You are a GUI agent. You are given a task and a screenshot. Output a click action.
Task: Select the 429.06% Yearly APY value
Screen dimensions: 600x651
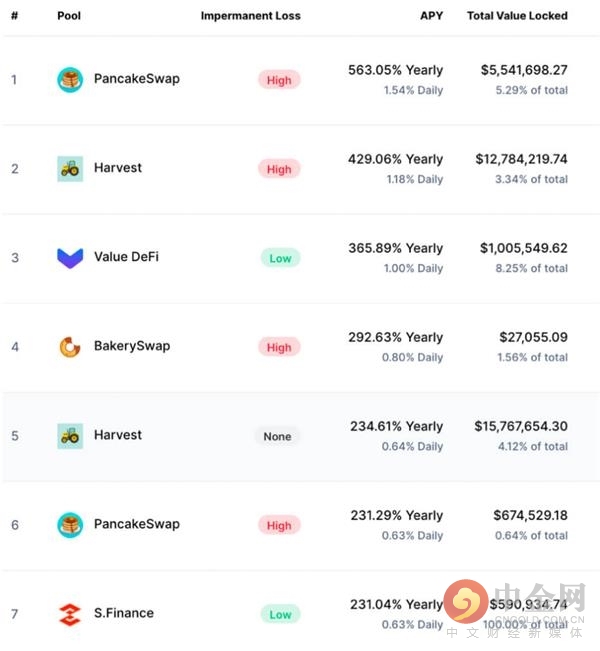point(395,159)
